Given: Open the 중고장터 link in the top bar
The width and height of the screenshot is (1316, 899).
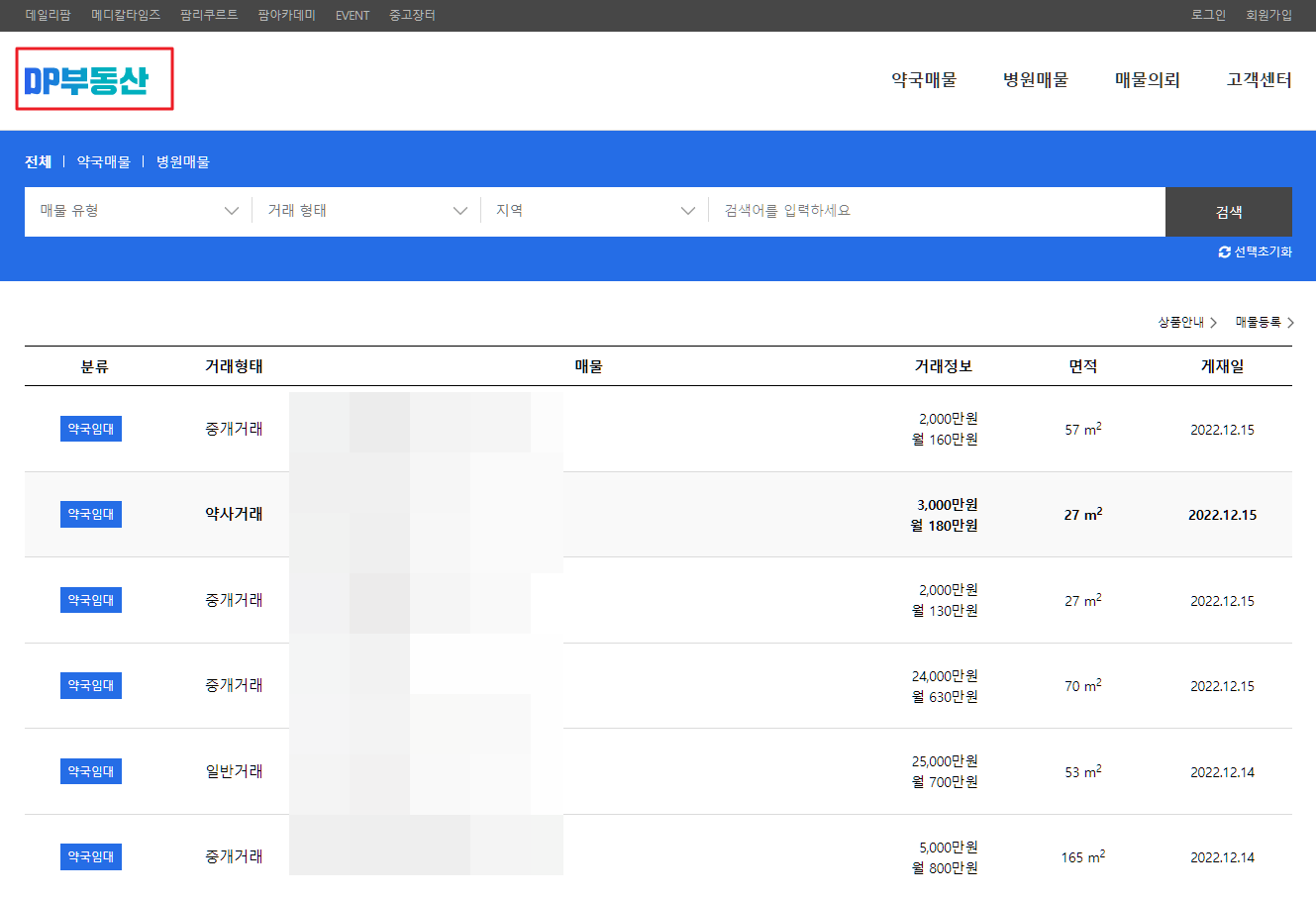Looking at the screenshot, I should (x=412, y=15).
